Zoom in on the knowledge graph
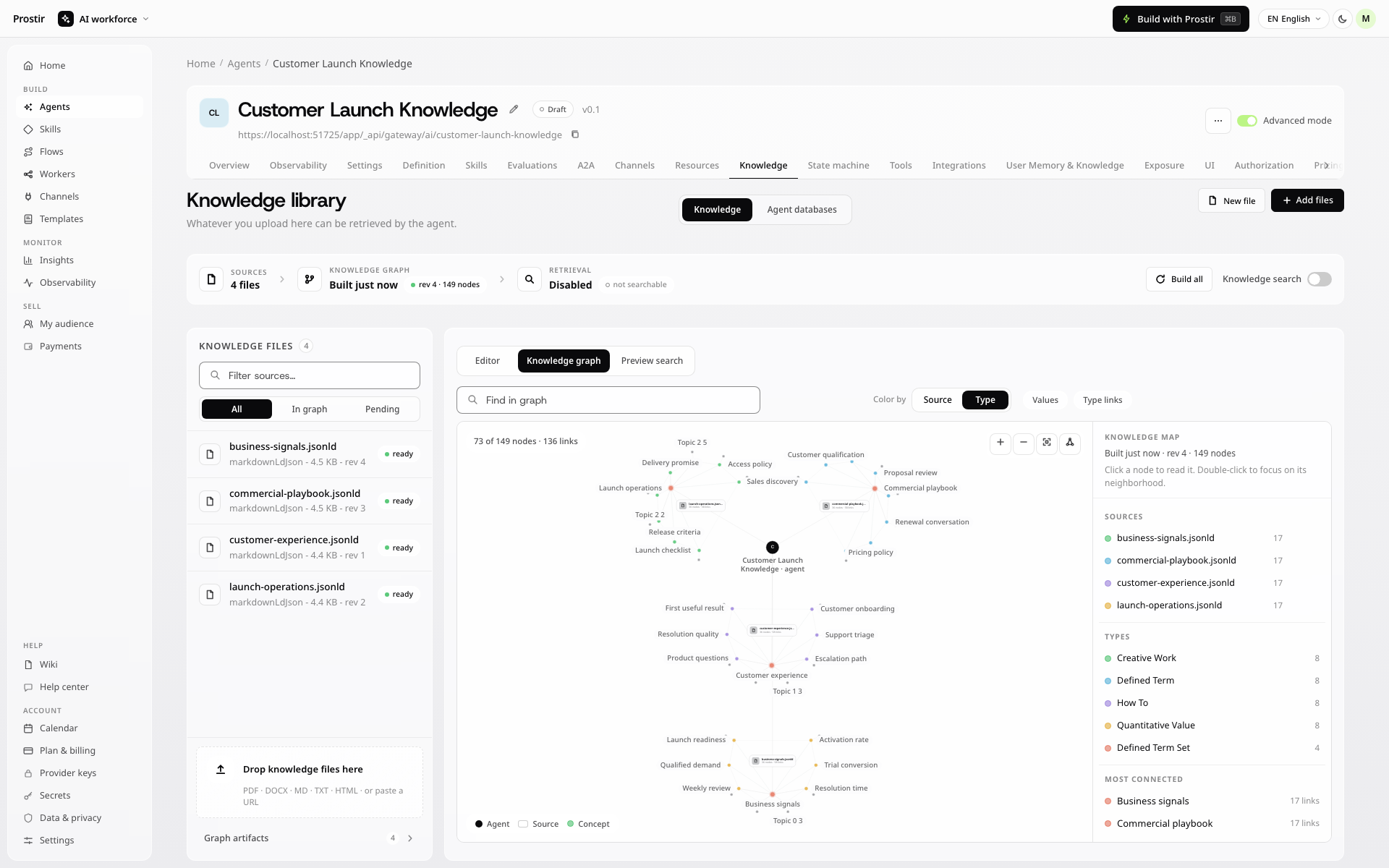The width and height of the screenshot is (1389, 868). pos(1001,442)
